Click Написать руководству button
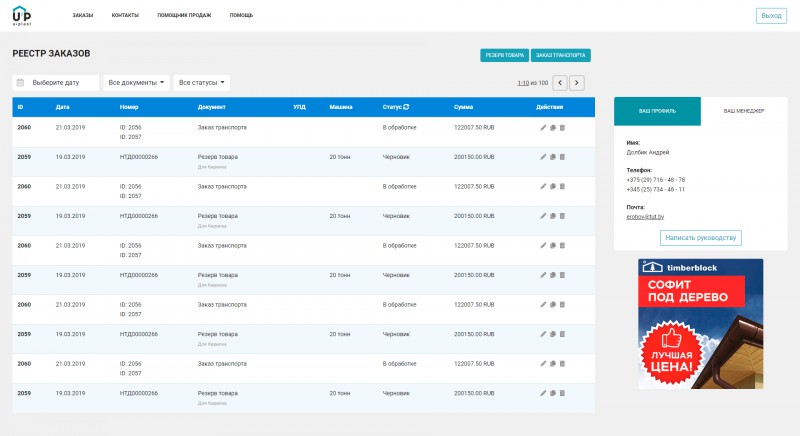This screenshot has width=800, height=436. point(701,238)
